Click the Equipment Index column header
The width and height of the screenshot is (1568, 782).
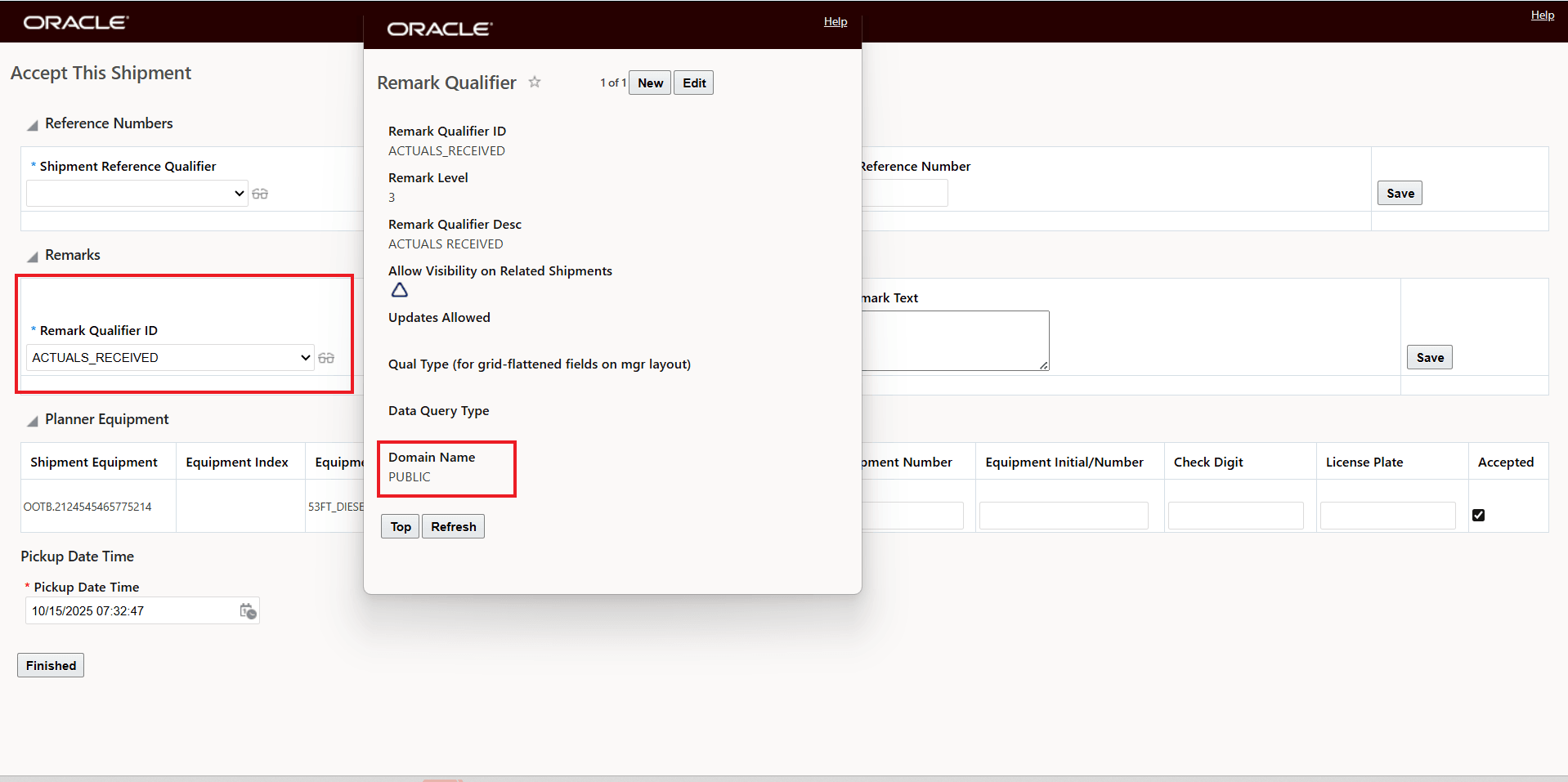pyautogui.click(x=237, y=462)
